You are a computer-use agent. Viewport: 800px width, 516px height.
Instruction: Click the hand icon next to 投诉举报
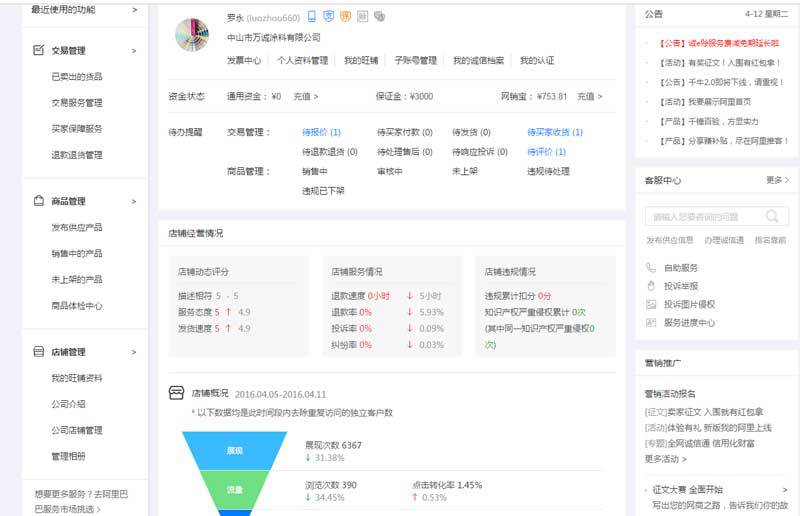(x=651, y=286)
